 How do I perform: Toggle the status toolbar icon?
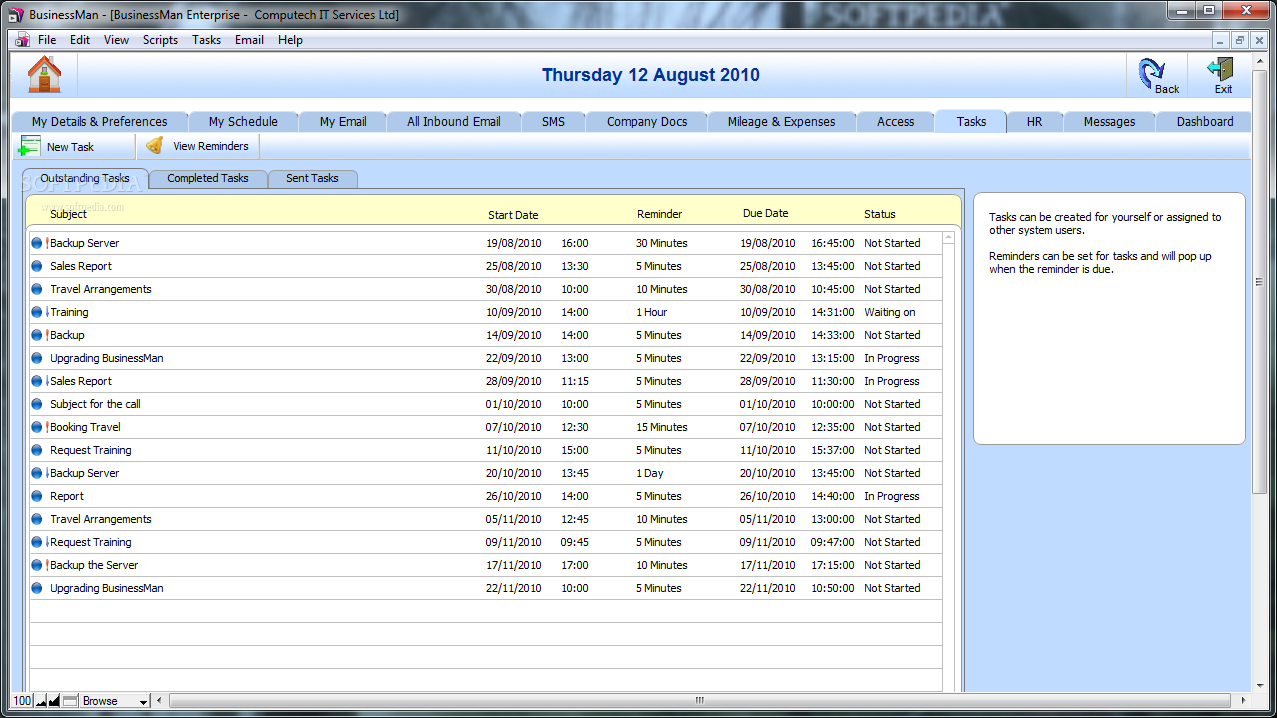tap(70, 701)
